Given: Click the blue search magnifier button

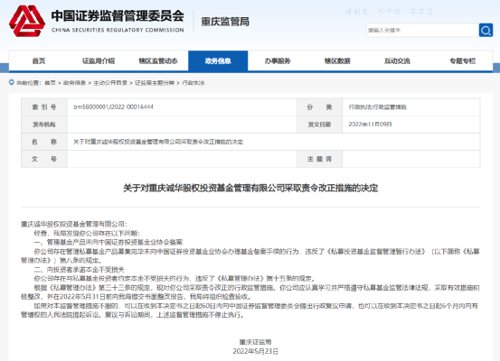Looking at the screenshot, I should pyautogui.click(x=486, y=30).
